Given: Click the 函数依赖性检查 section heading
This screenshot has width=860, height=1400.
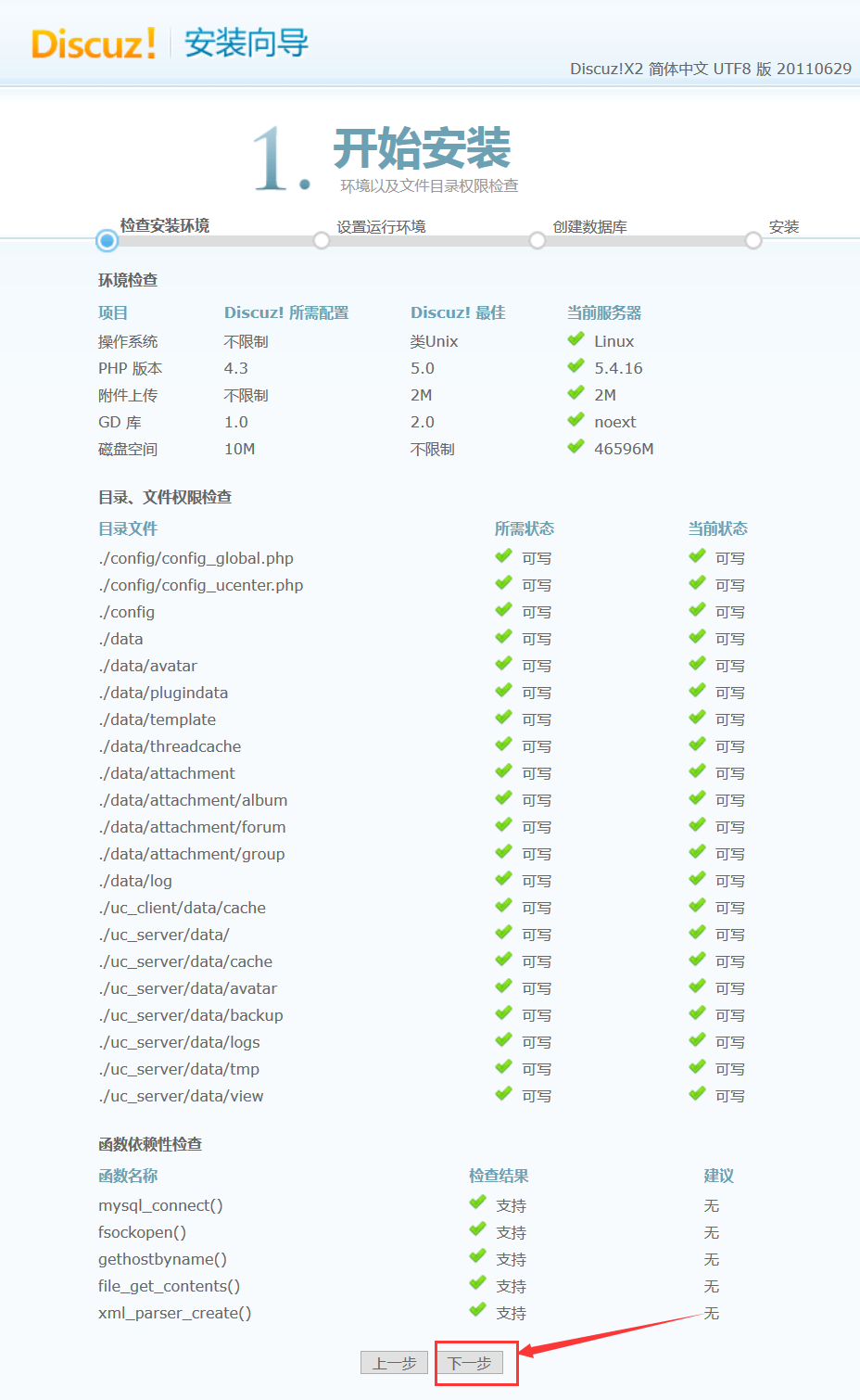Looking at the screenshot, I should [x=150, y=1144].
